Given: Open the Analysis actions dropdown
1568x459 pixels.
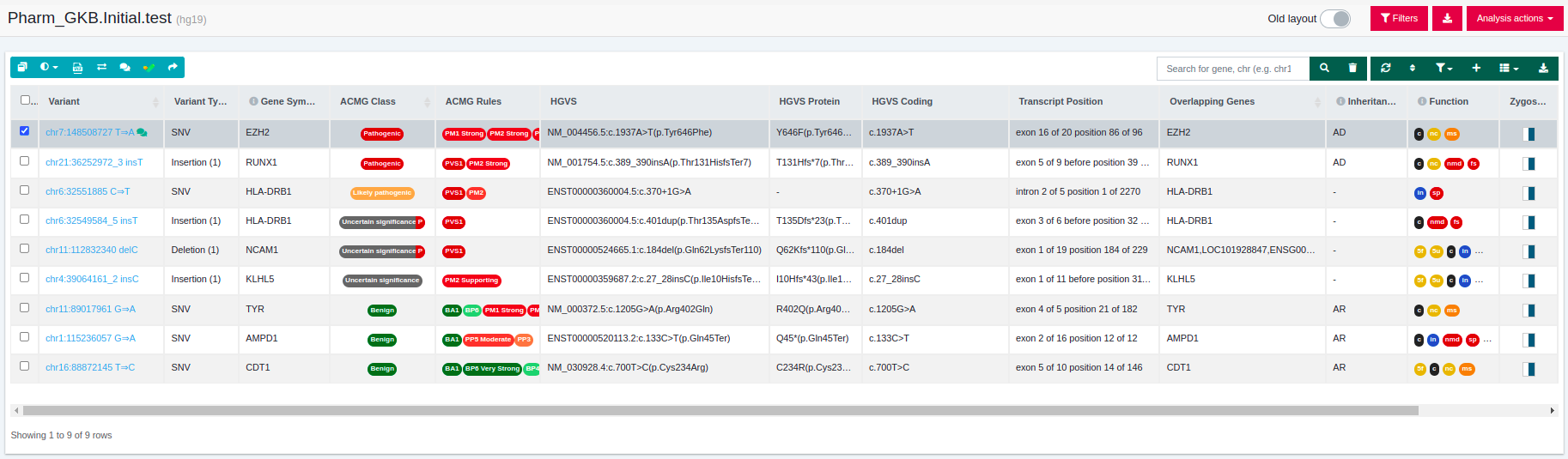Looking at the screenshot, I should 1514,18.
